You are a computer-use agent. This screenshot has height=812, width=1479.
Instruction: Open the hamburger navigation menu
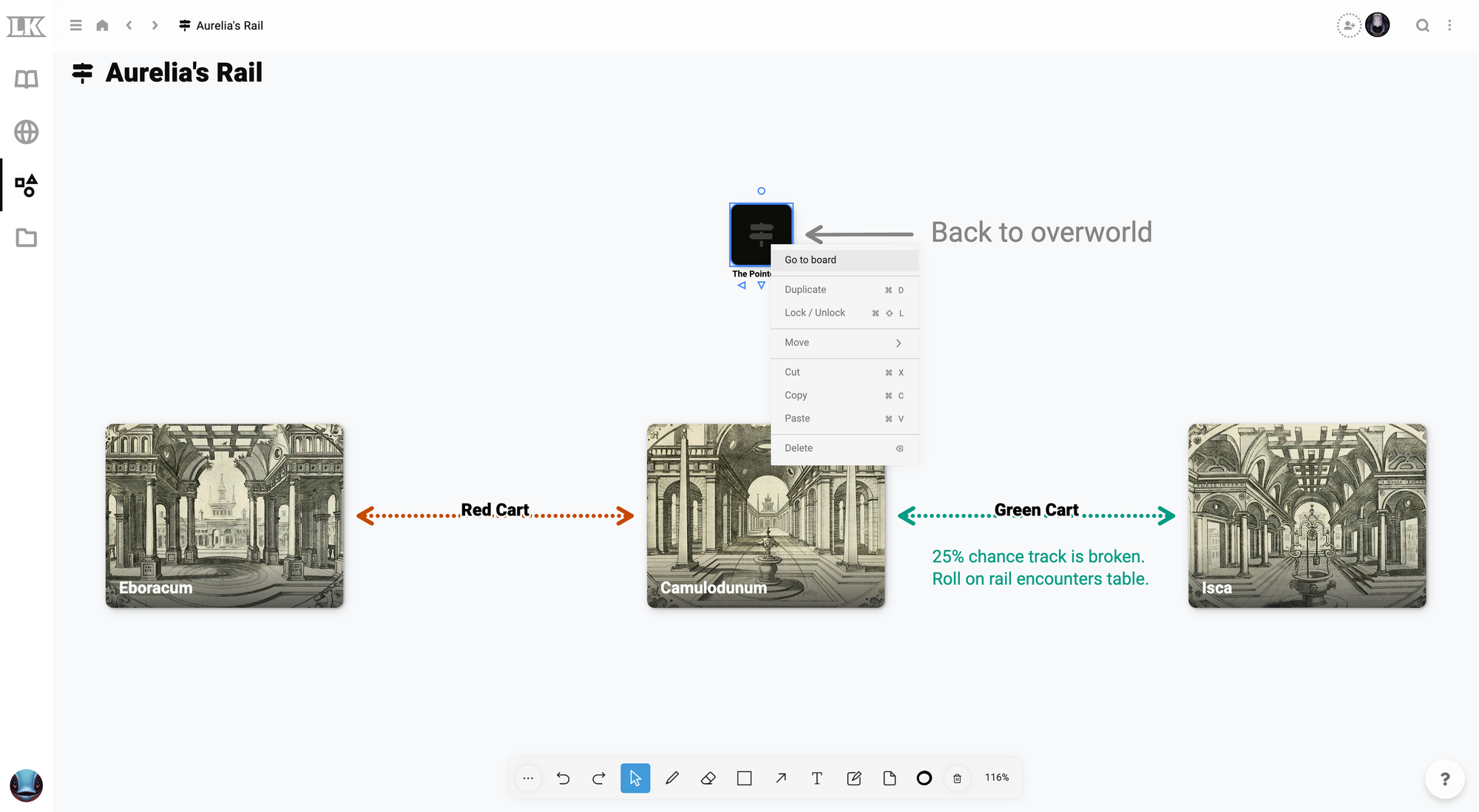tap(75, 24)
